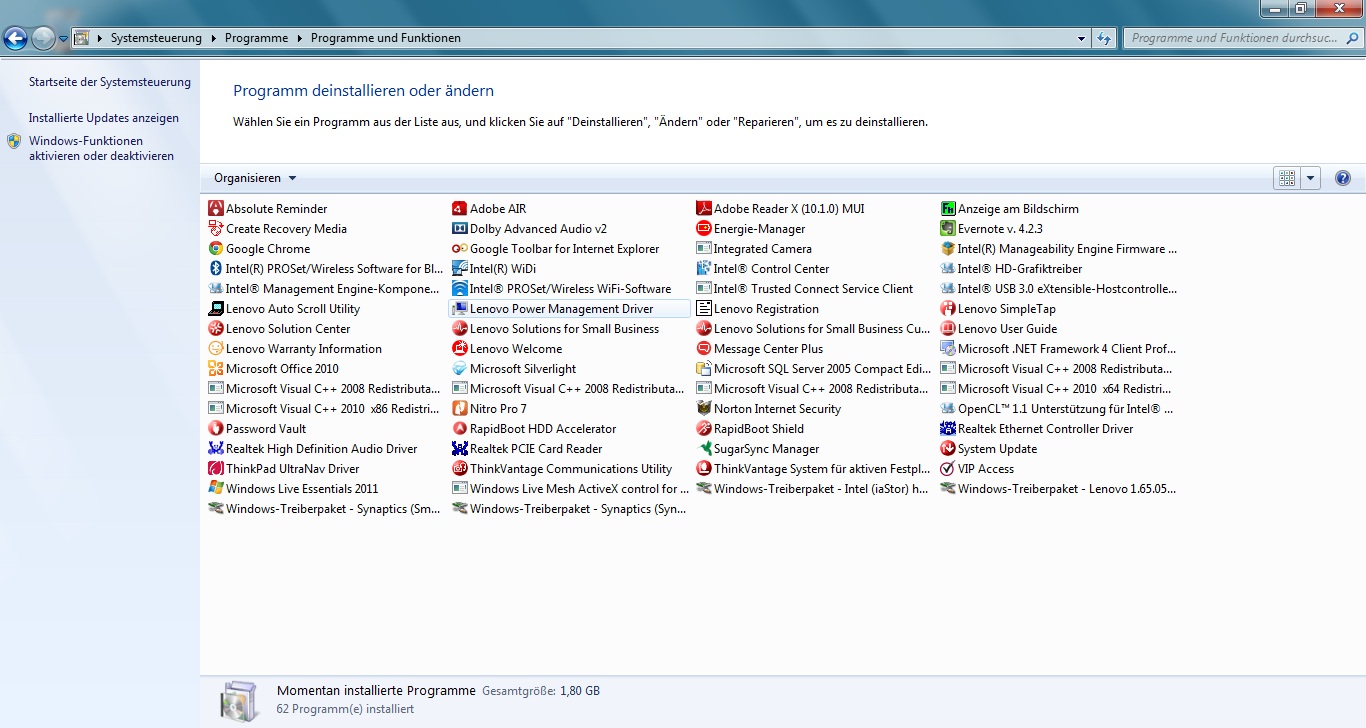Click the Message Center Plus icon
1366x728 pixels.
pos(703,349)
